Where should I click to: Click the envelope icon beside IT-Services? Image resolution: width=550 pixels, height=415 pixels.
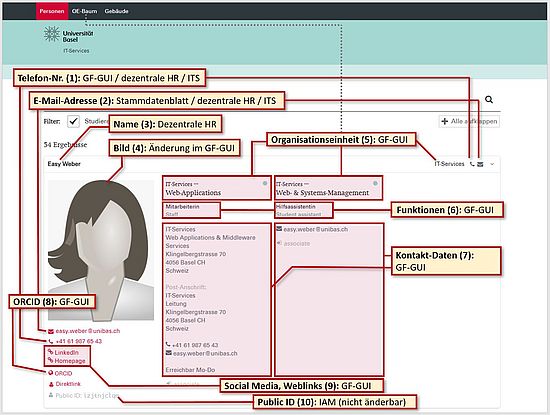[x=480, y=164]
